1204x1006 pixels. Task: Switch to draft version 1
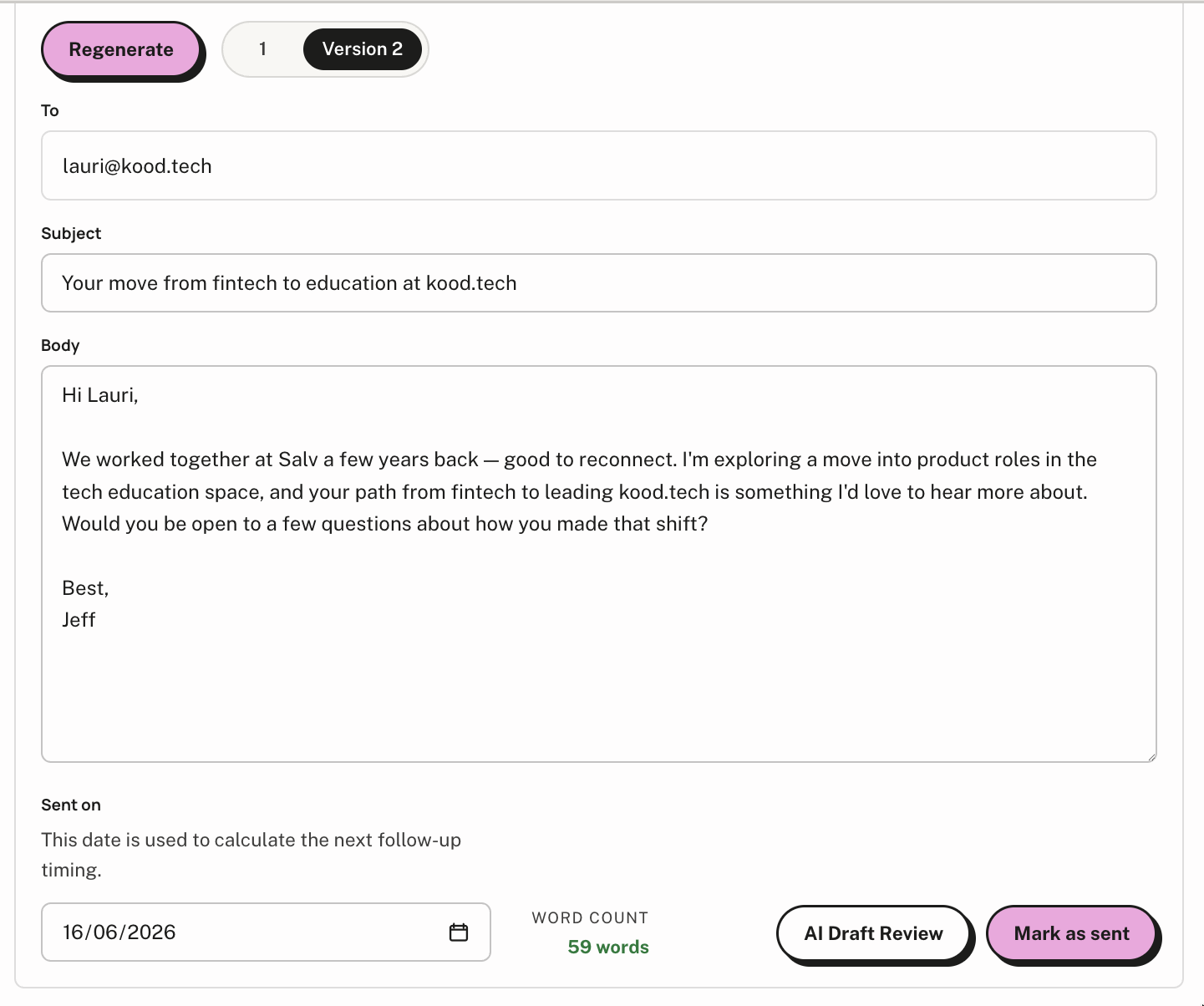tap(262, 49)
